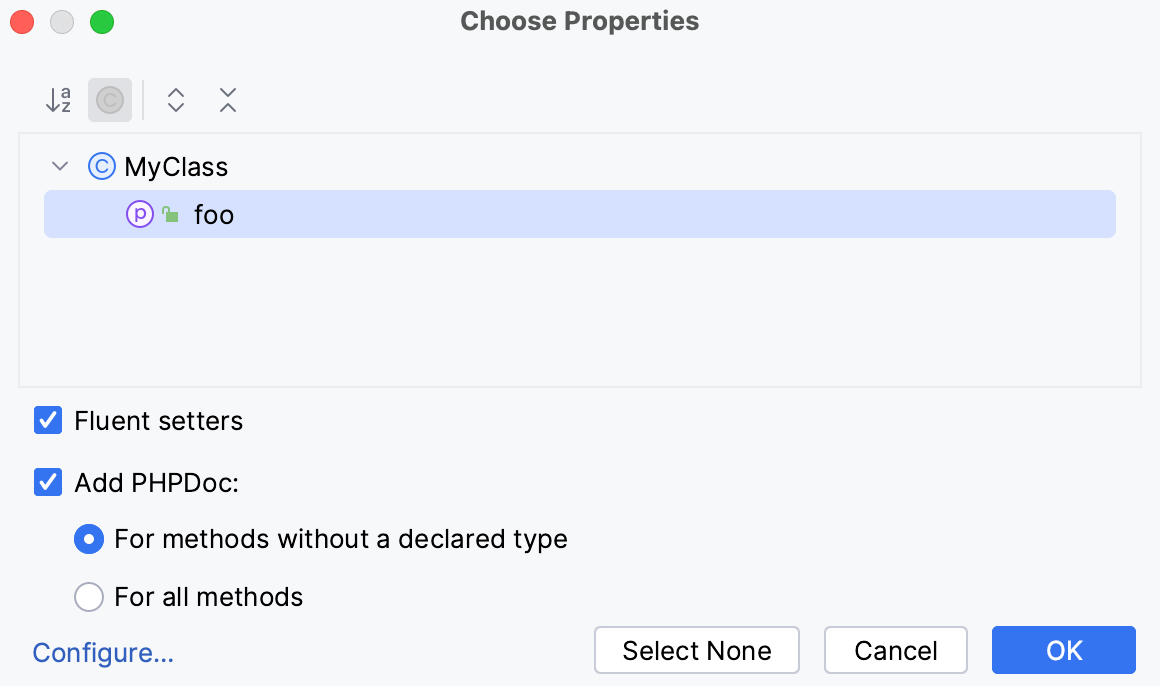Confirm with the OK button
Viewport: 1160px width, 686px height.
(x=1063, y=650)
